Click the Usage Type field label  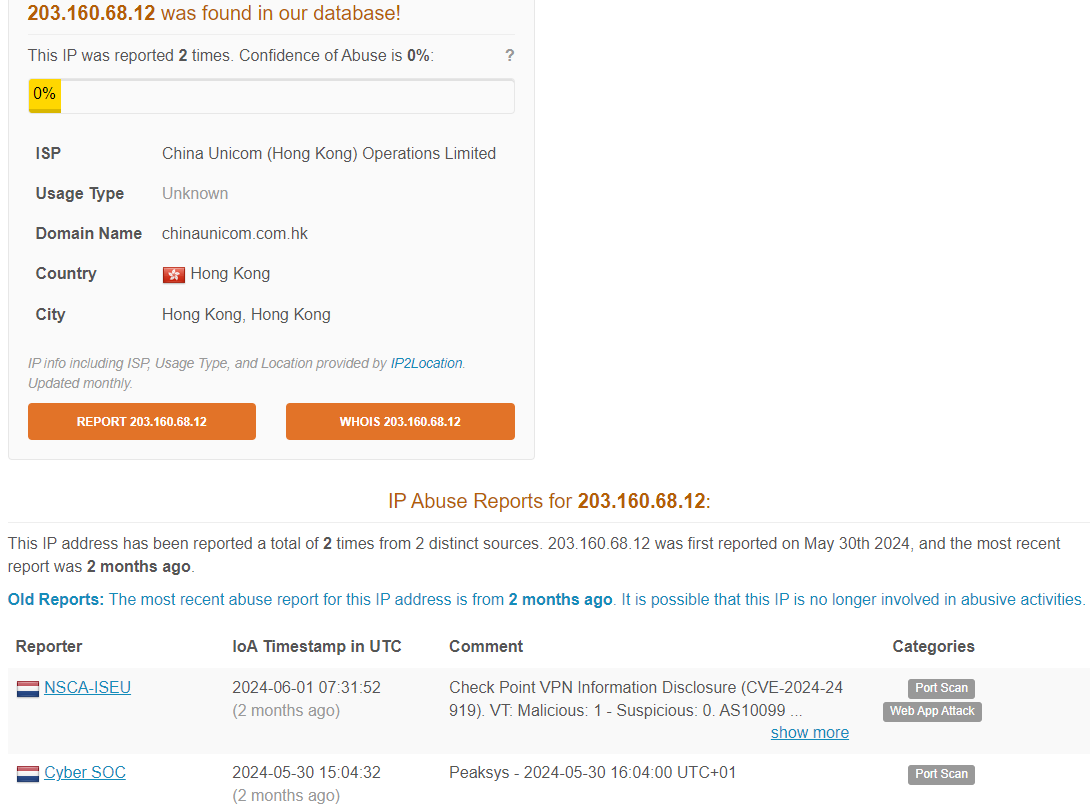tap(80, 193)
